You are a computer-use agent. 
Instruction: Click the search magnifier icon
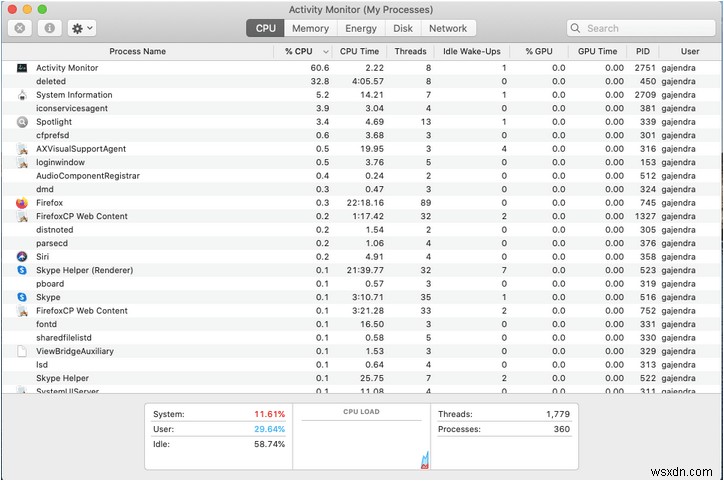pyautogui.click(x=575, y=28)
